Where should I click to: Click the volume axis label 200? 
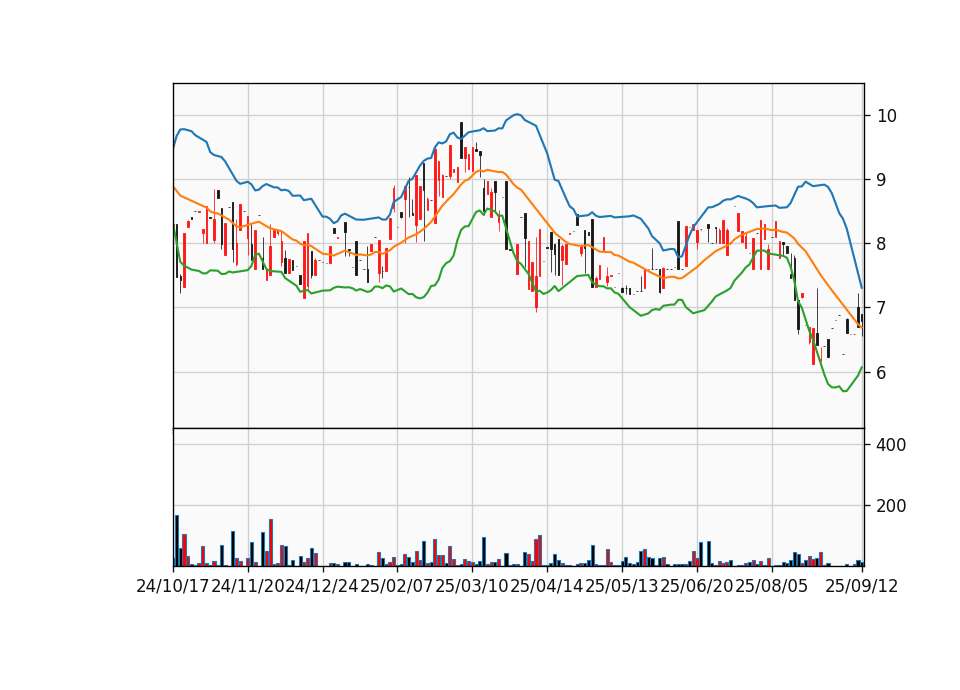point(891,506)
